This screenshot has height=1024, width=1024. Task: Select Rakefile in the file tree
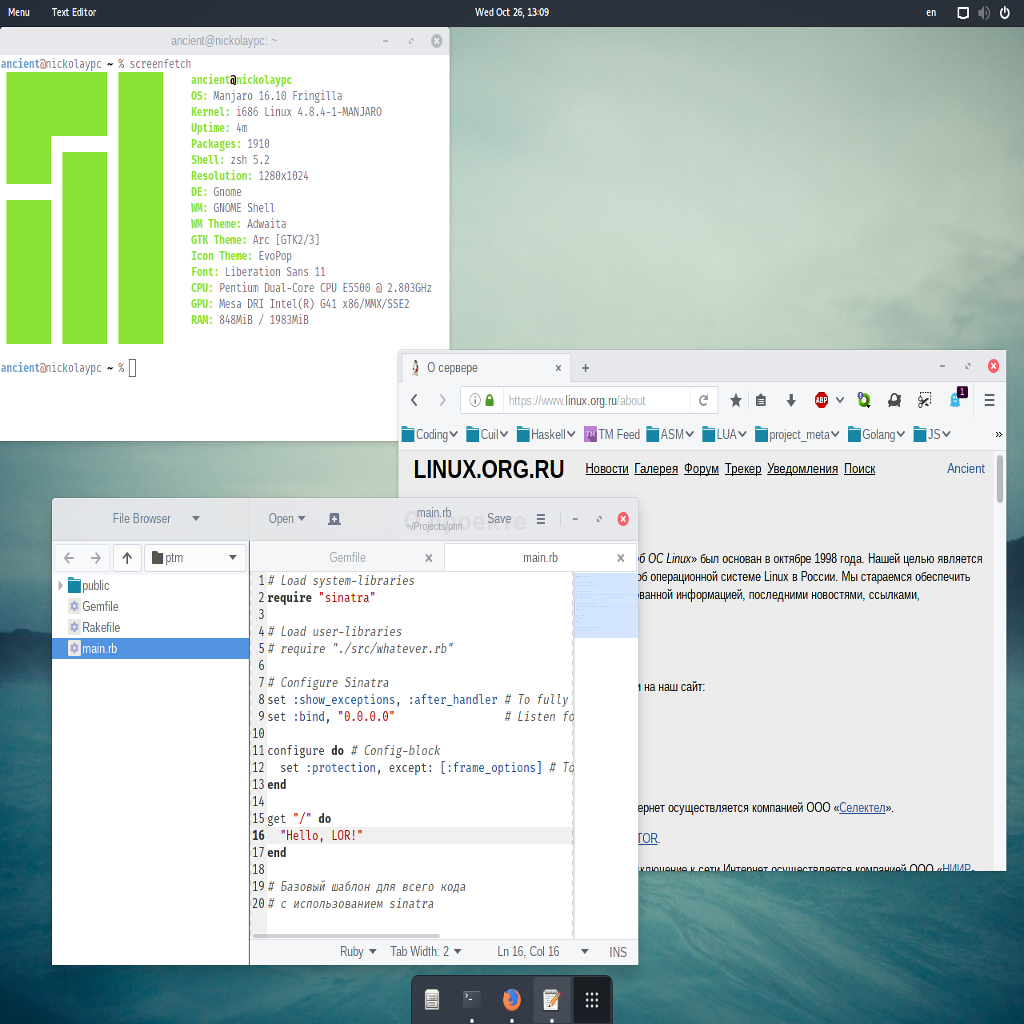coord(151,628)
